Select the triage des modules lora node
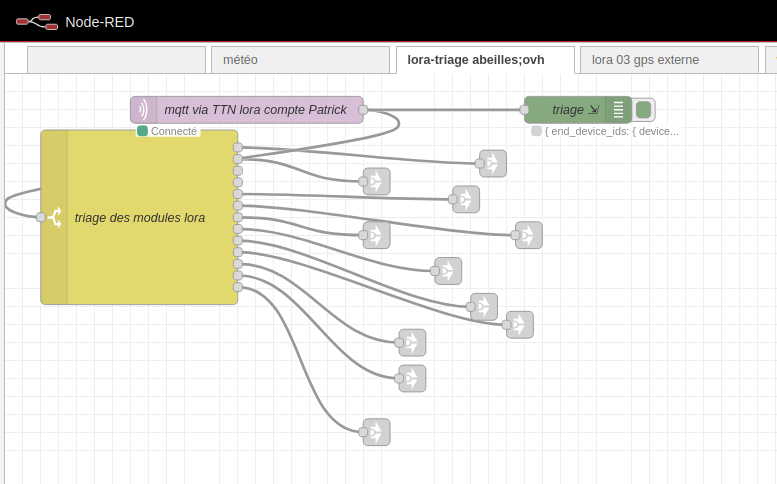The height and width of the screenshot is (484, 777). pyautogui.click(x=150, y=217)
